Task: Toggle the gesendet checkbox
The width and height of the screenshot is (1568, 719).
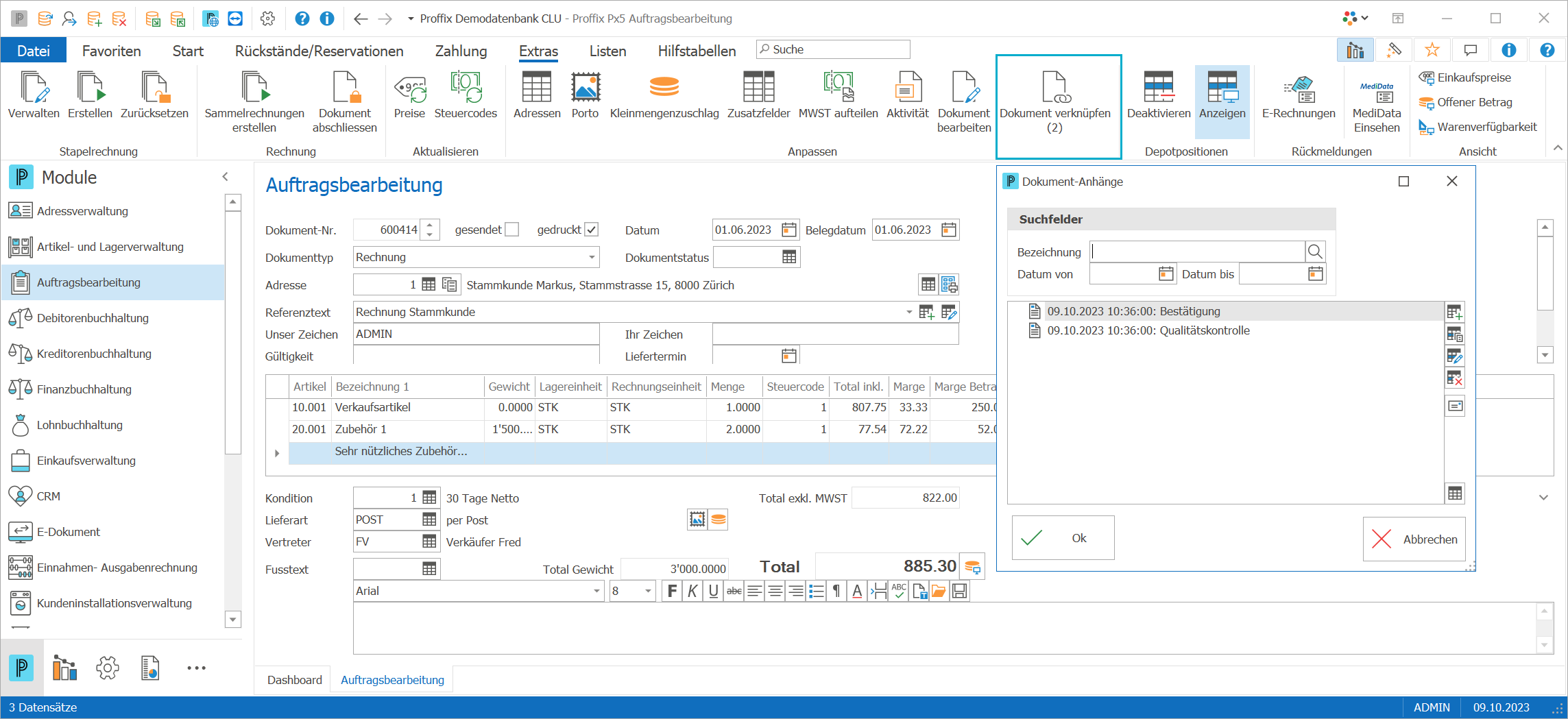Action: click(511, 230)
